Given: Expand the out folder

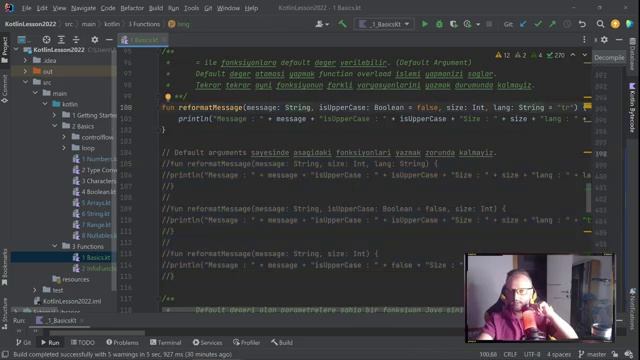Looking at the screenshot, I should (x=25, y=71).
